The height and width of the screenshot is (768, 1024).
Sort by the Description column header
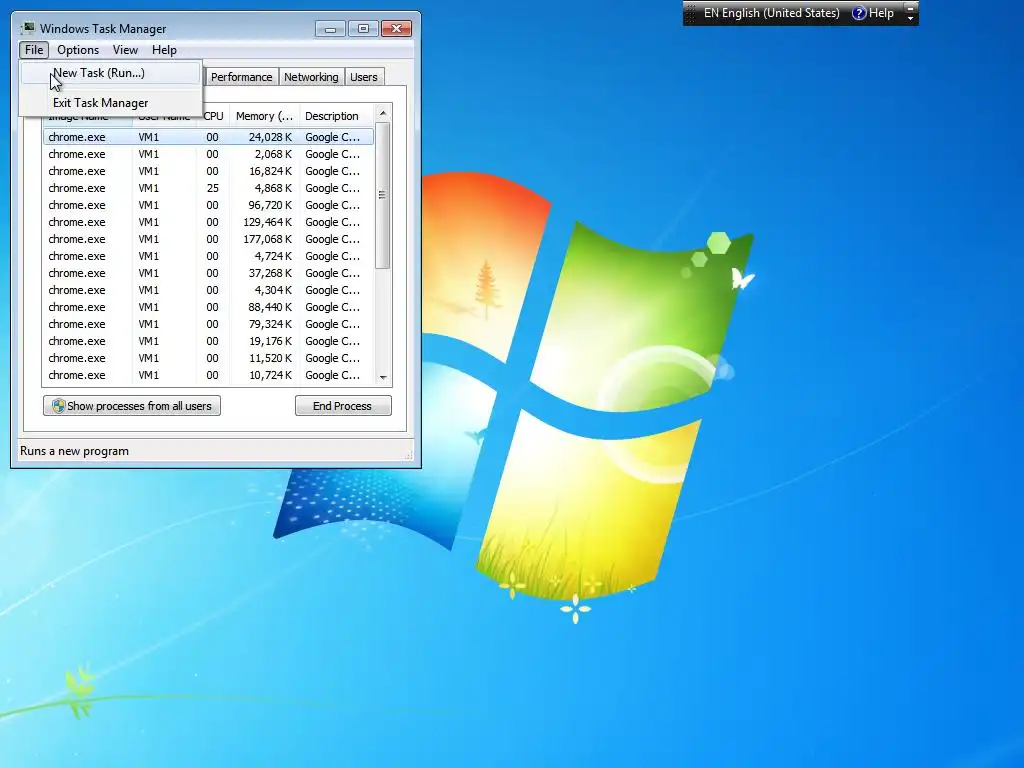click(336, 116)
